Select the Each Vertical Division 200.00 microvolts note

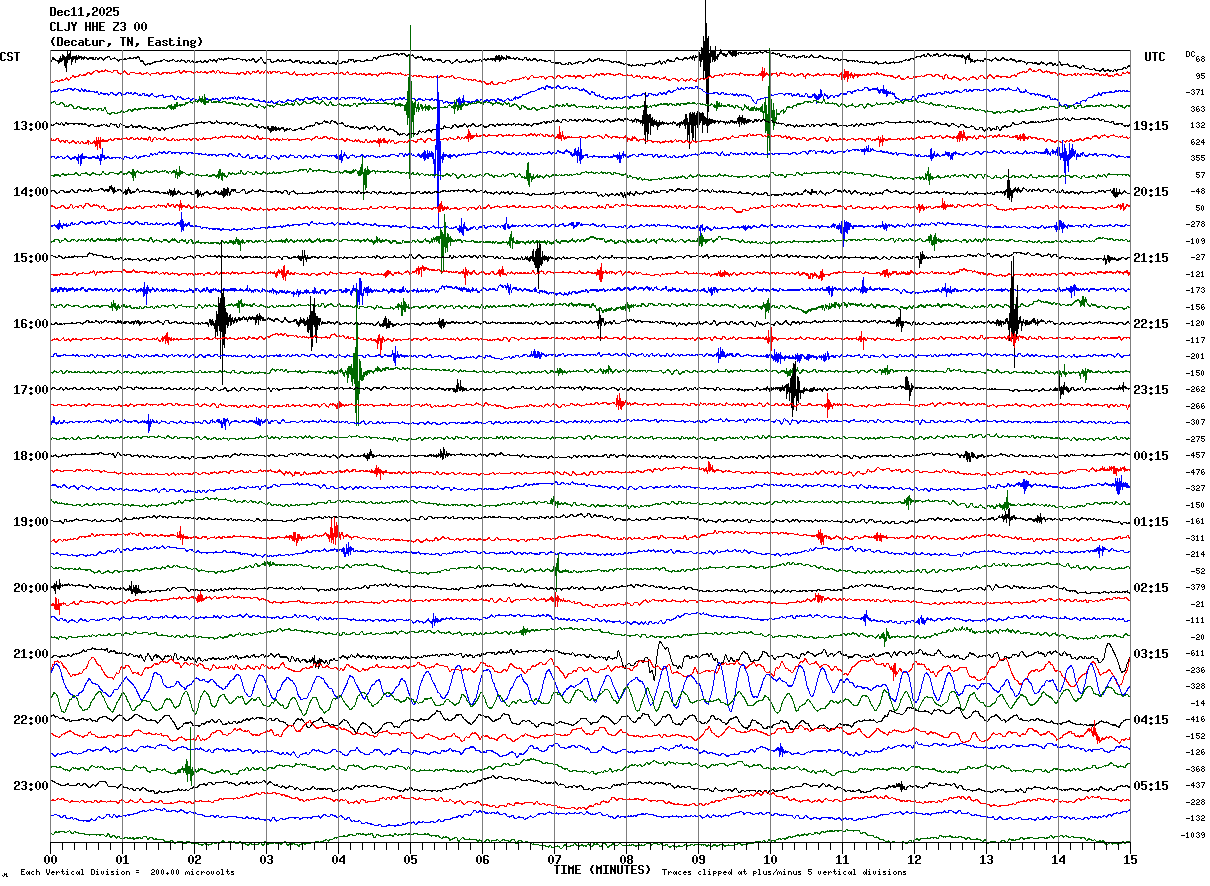point(128,873)
